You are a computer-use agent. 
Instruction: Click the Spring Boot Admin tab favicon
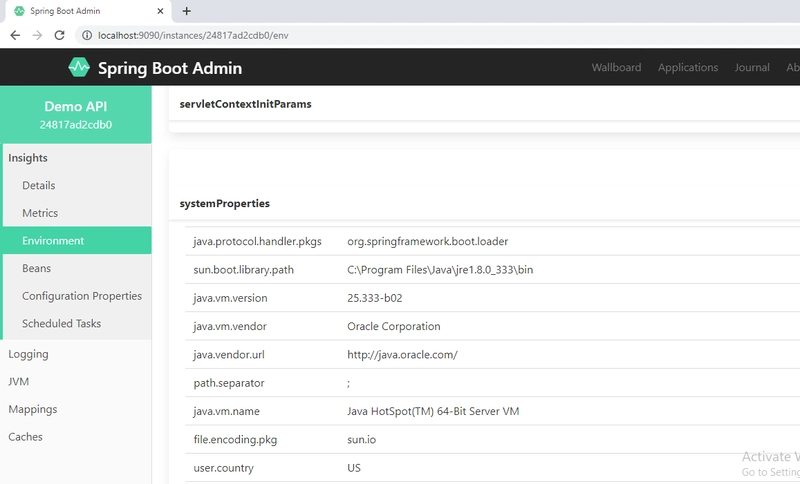[x=19, y=11]
